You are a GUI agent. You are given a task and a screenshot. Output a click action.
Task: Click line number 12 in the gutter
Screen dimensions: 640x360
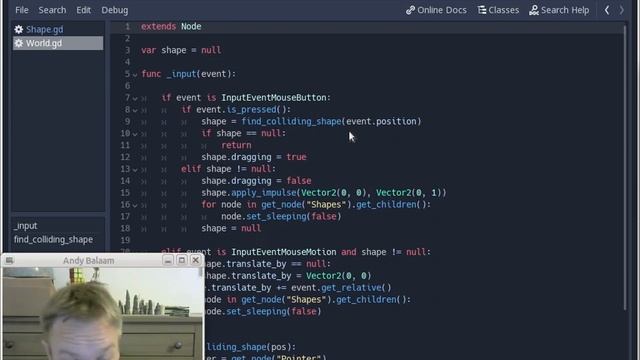pyautogui.click(x=125, y=157)
